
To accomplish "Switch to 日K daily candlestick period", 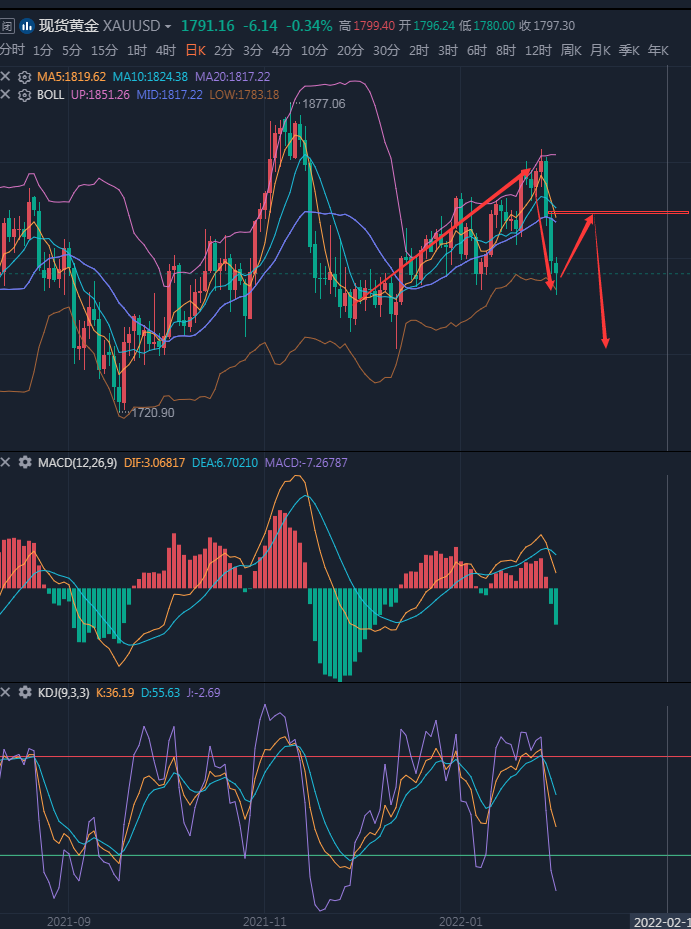I will [x=195, y=50].
